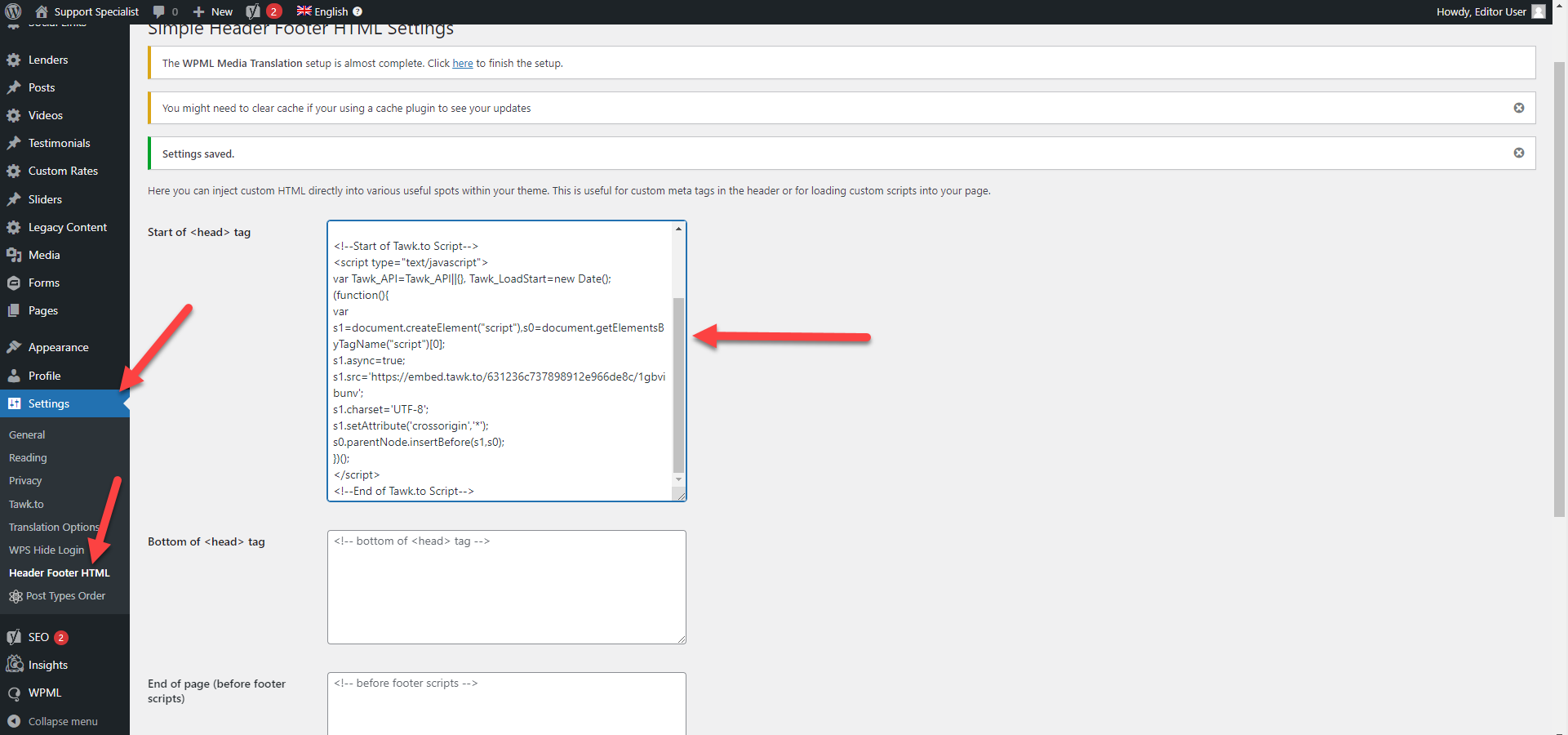Open Post Types Order submenu item

pos(65,595)
